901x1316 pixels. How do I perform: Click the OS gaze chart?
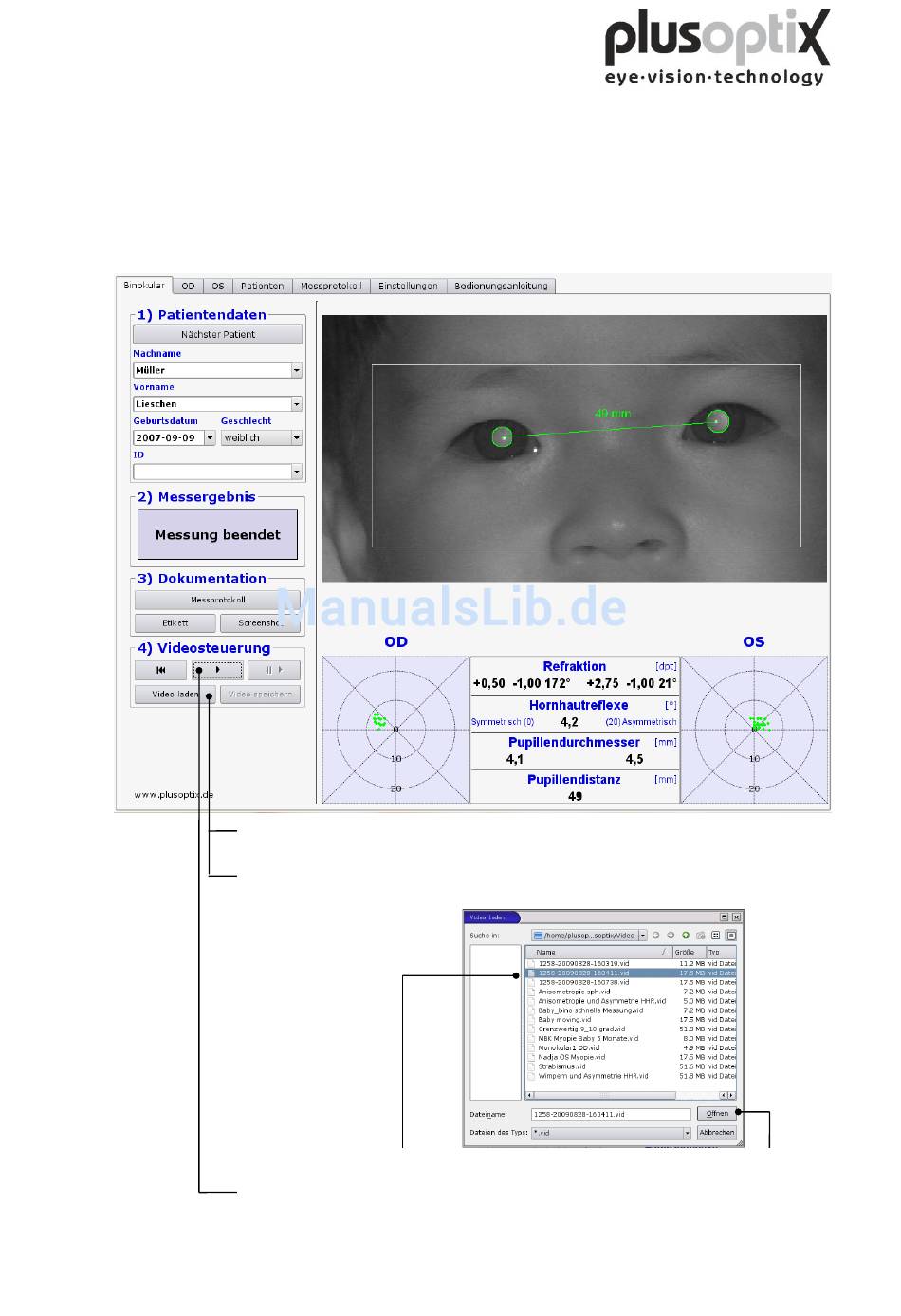[x=754, y=730]
